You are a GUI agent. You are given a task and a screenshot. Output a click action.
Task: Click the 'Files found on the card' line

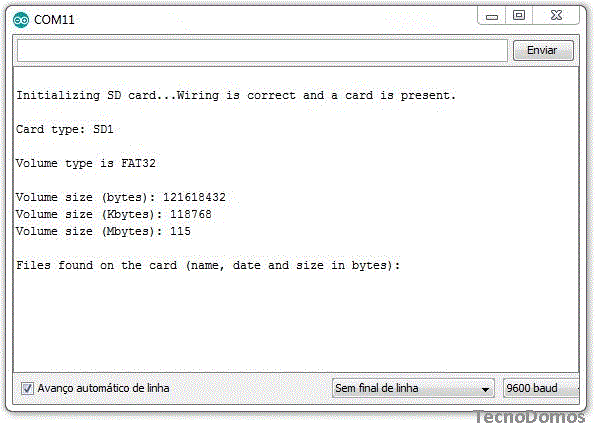pos(208,265)
